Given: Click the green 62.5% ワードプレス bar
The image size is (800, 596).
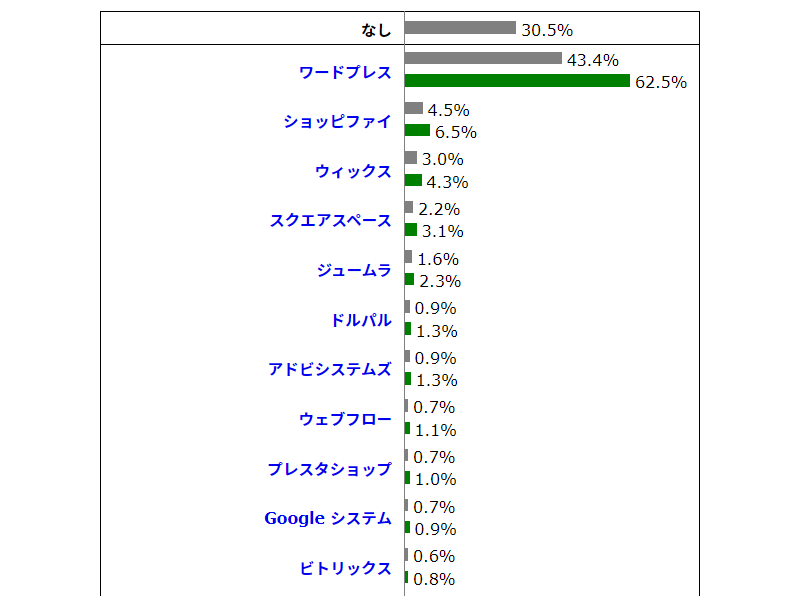Looking at the screenshot, I should [517, 81].
